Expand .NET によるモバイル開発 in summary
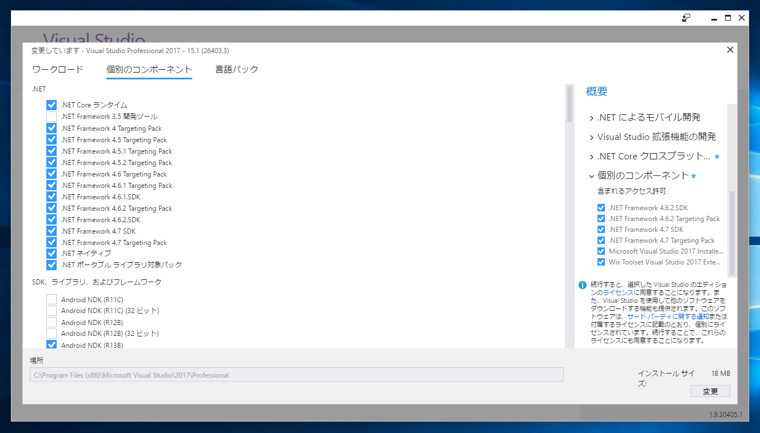 tap(591, 118)
